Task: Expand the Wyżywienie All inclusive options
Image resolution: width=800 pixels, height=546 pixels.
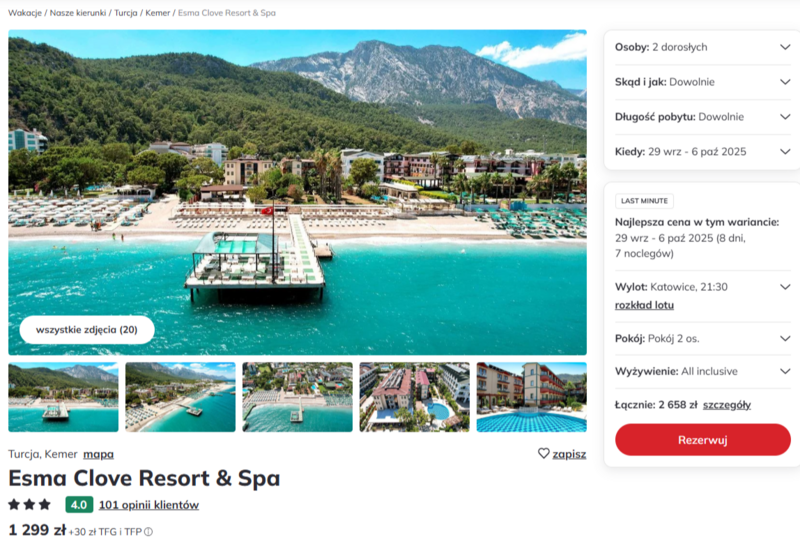Action: 703,371
